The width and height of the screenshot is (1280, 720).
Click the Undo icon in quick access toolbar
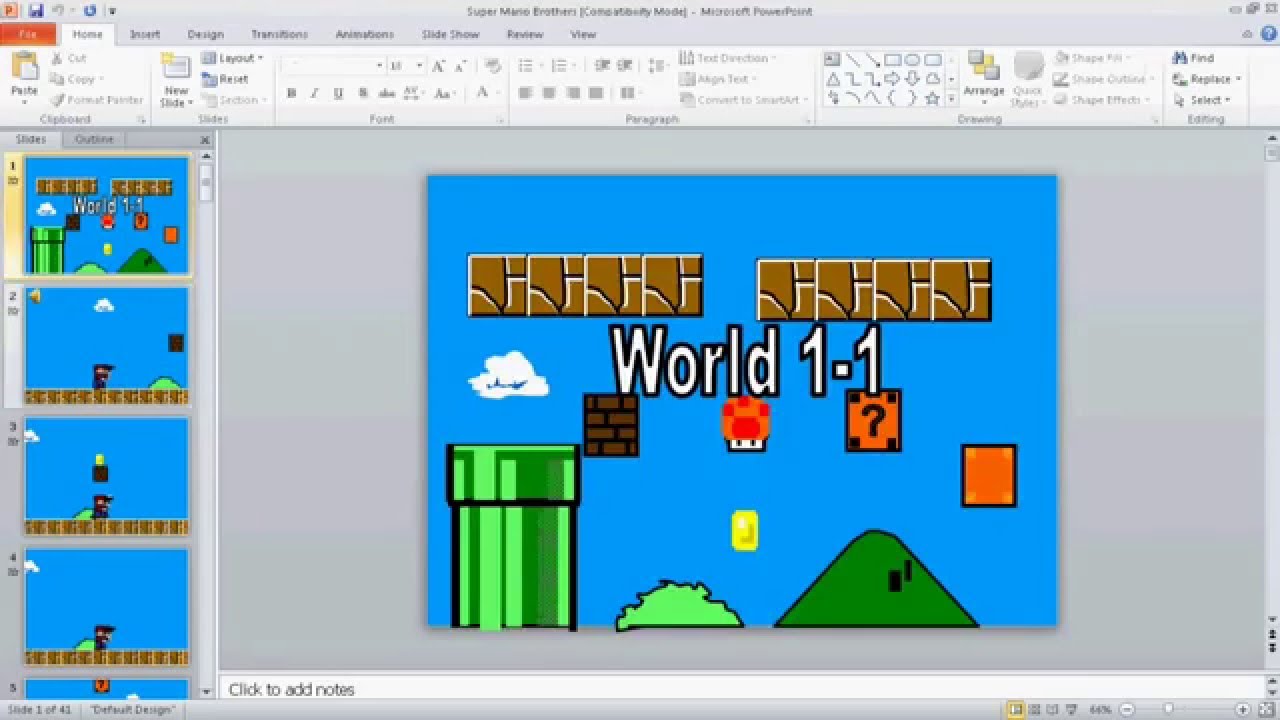59,10
